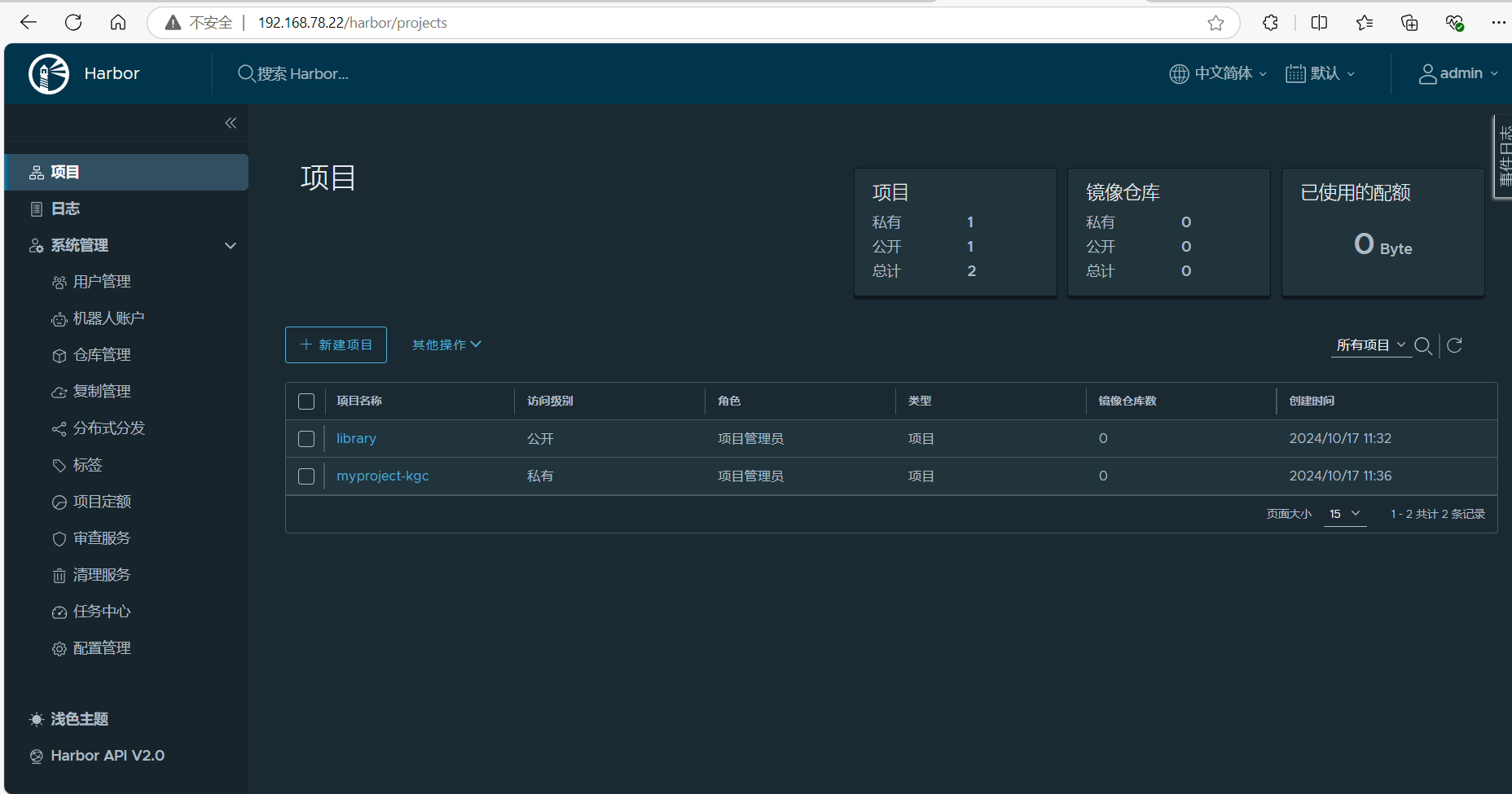This screenshot has width=1512, height=794.
Task: Click the search magnifier icon in header
Action: pyautogui.click(x=246, y=74)
